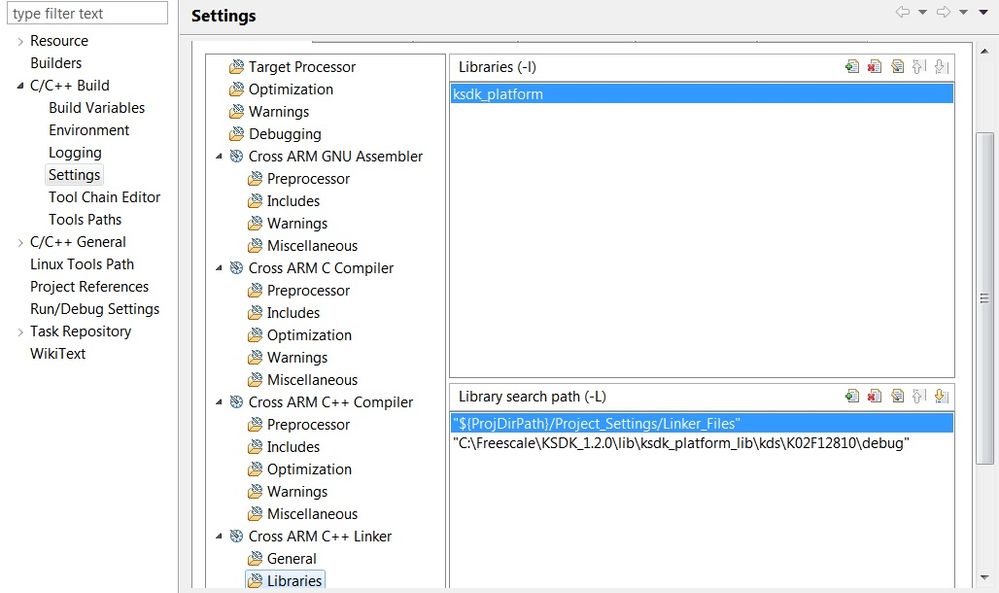Move path down in Library search path toolbar
The height and width of the screenshot is (593, 999).
[x=941, y=396]
